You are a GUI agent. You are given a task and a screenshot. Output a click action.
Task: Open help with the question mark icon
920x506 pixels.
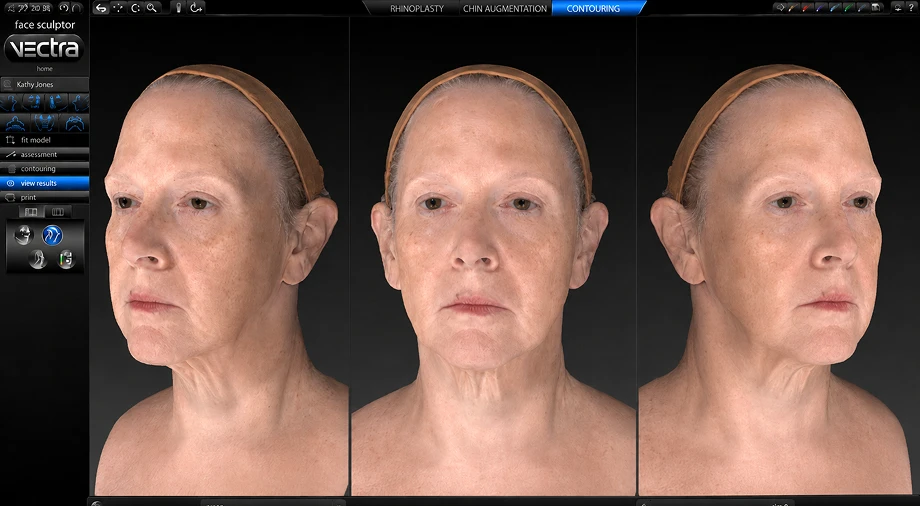coord(911,8)
